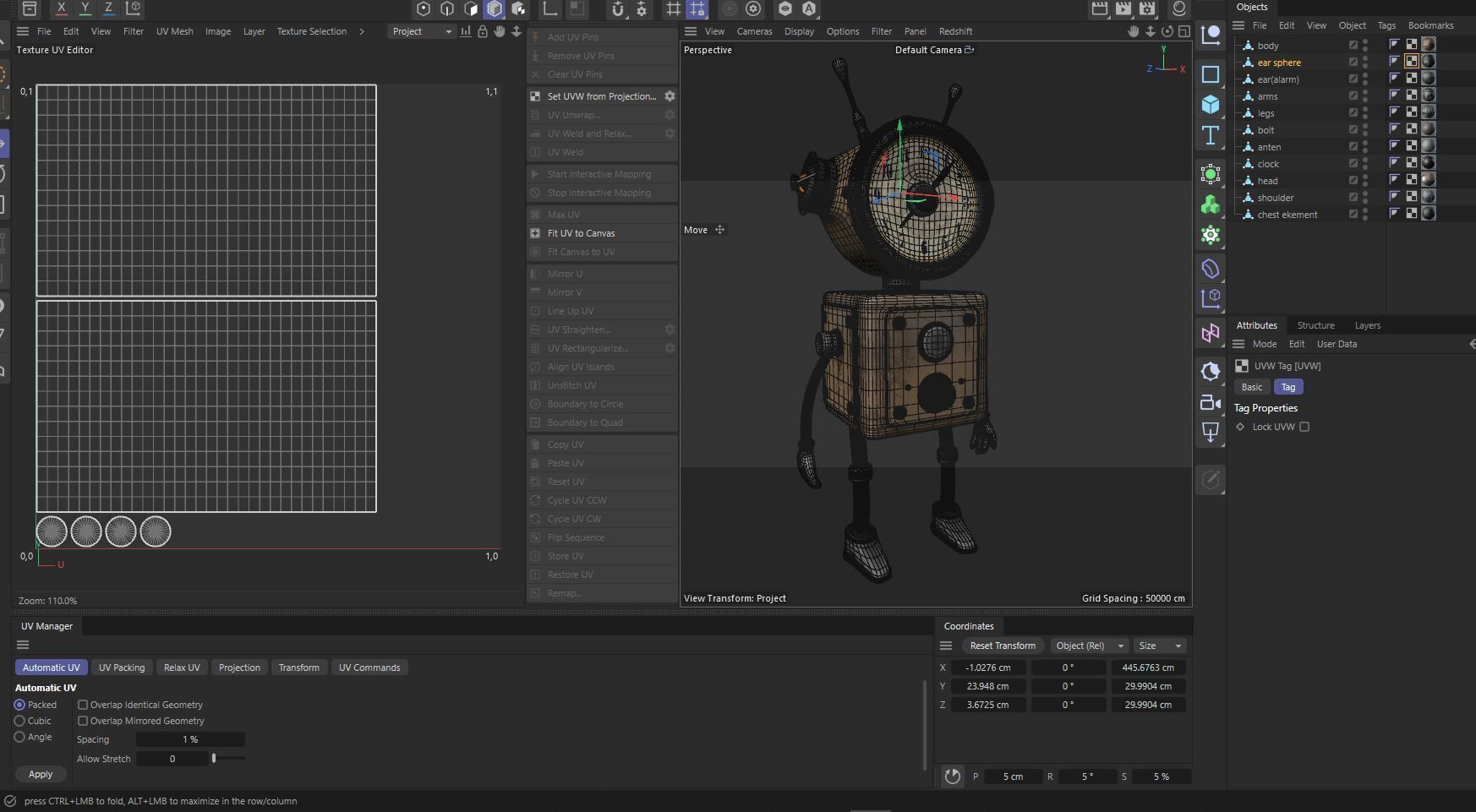Open the Size dropdown in Coordinates
The width and height of the screenshot is (1476, 812).
(1160, 646)
